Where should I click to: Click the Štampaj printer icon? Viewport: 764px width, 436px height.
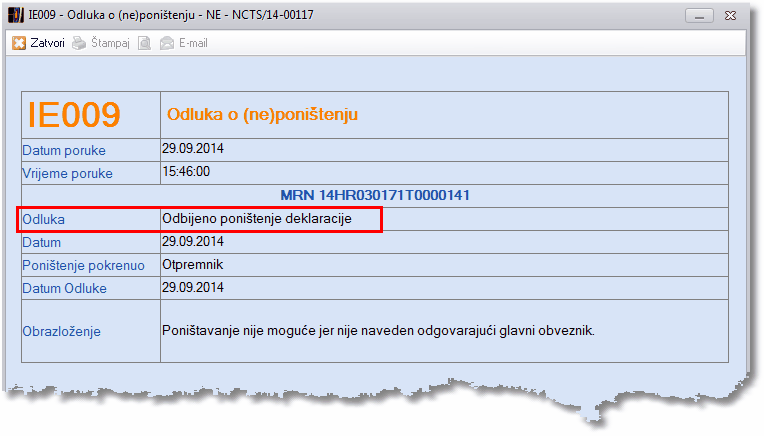[x=79, y=43]
